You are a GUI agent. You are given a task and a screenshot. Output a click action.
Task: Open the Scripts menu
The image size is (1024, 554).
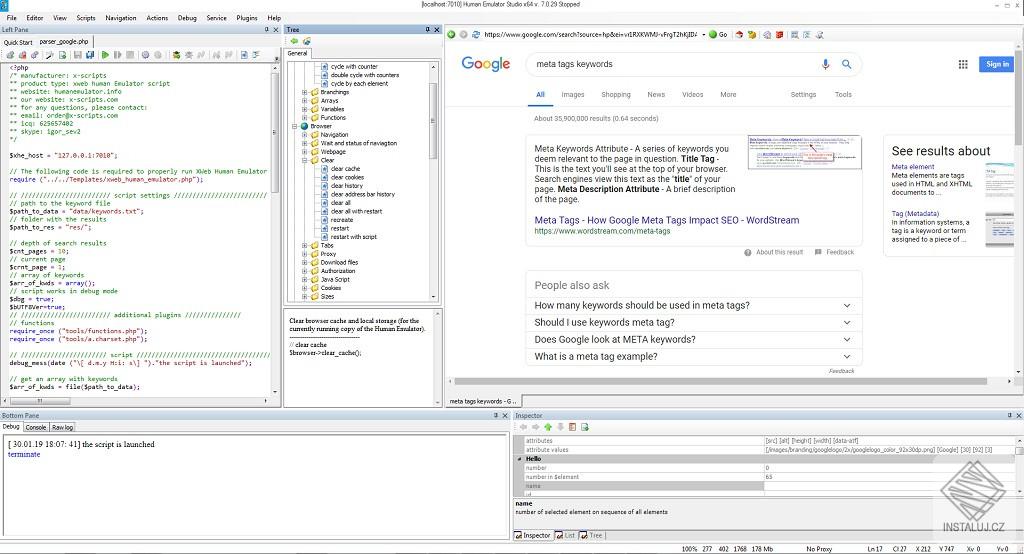[x=86, y=18]
